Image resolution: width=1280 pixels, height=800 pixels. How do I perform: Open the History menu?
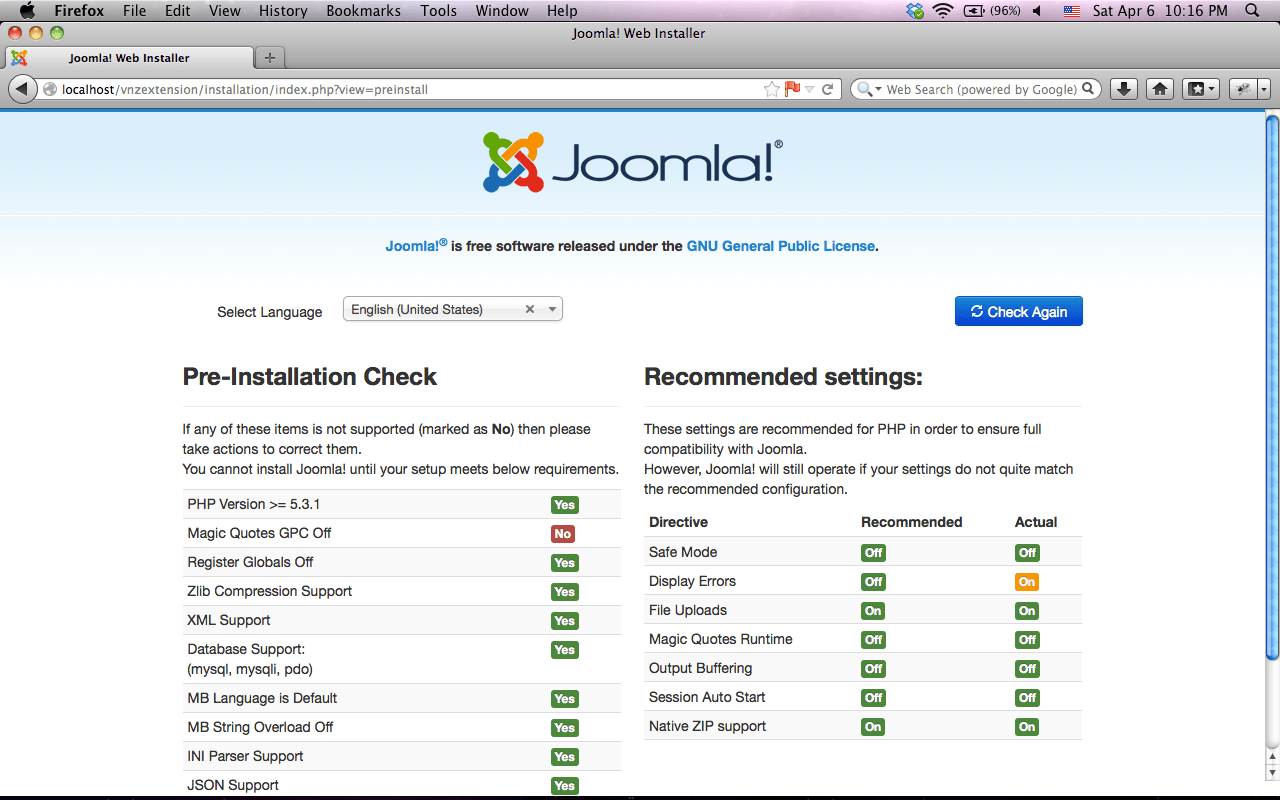click(283, 11)
